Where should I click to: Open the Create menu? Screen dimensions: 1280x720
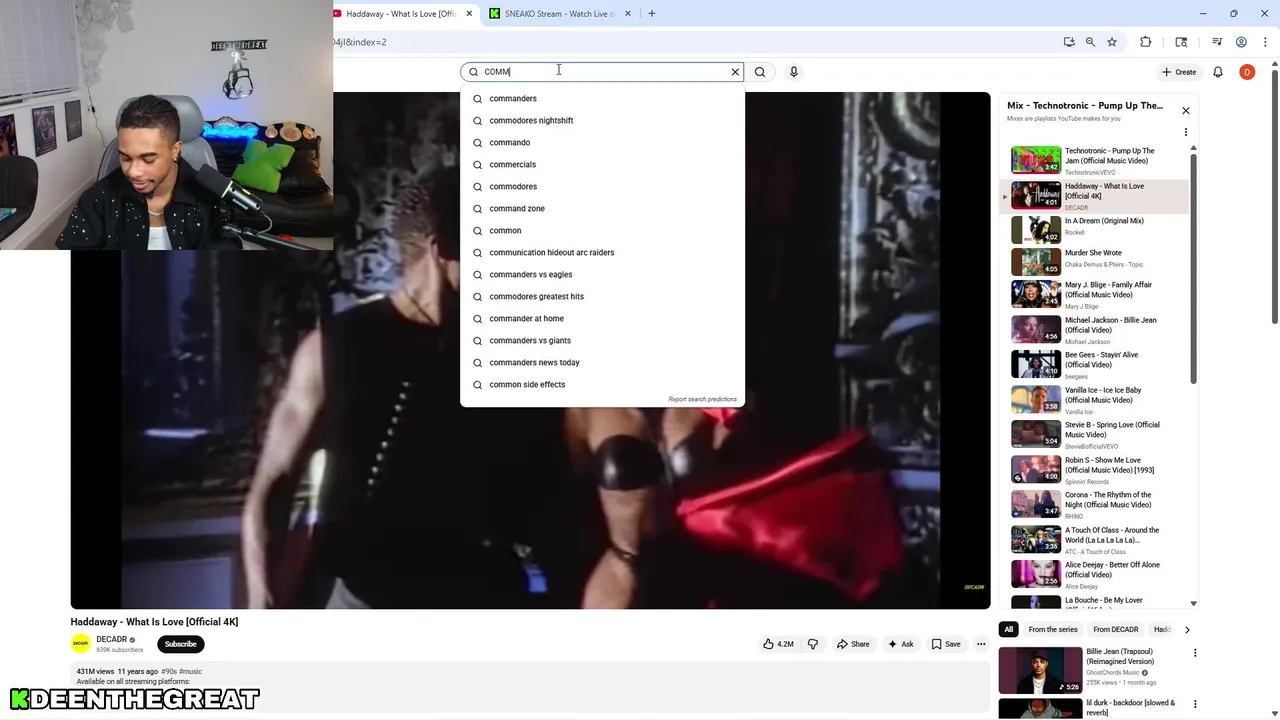coord(1179,72)
